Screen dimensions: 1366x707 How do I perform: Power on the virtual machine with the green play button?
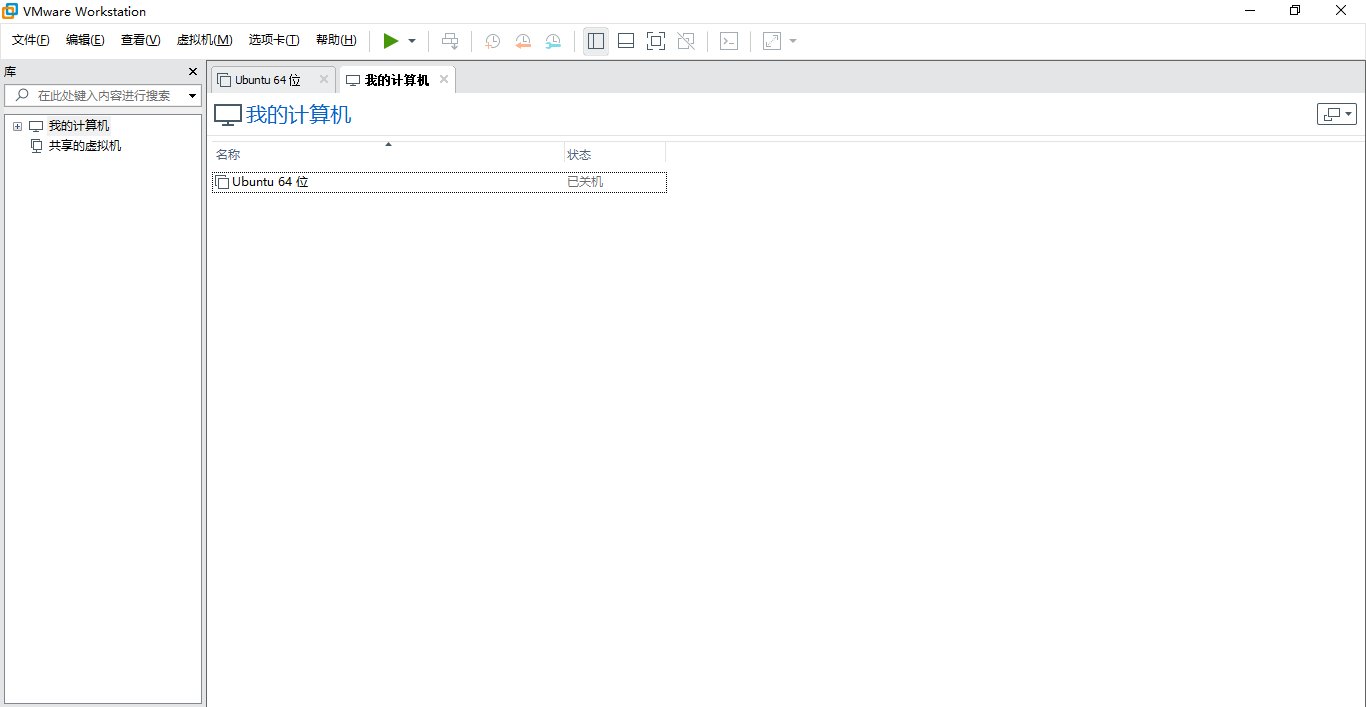391,41
